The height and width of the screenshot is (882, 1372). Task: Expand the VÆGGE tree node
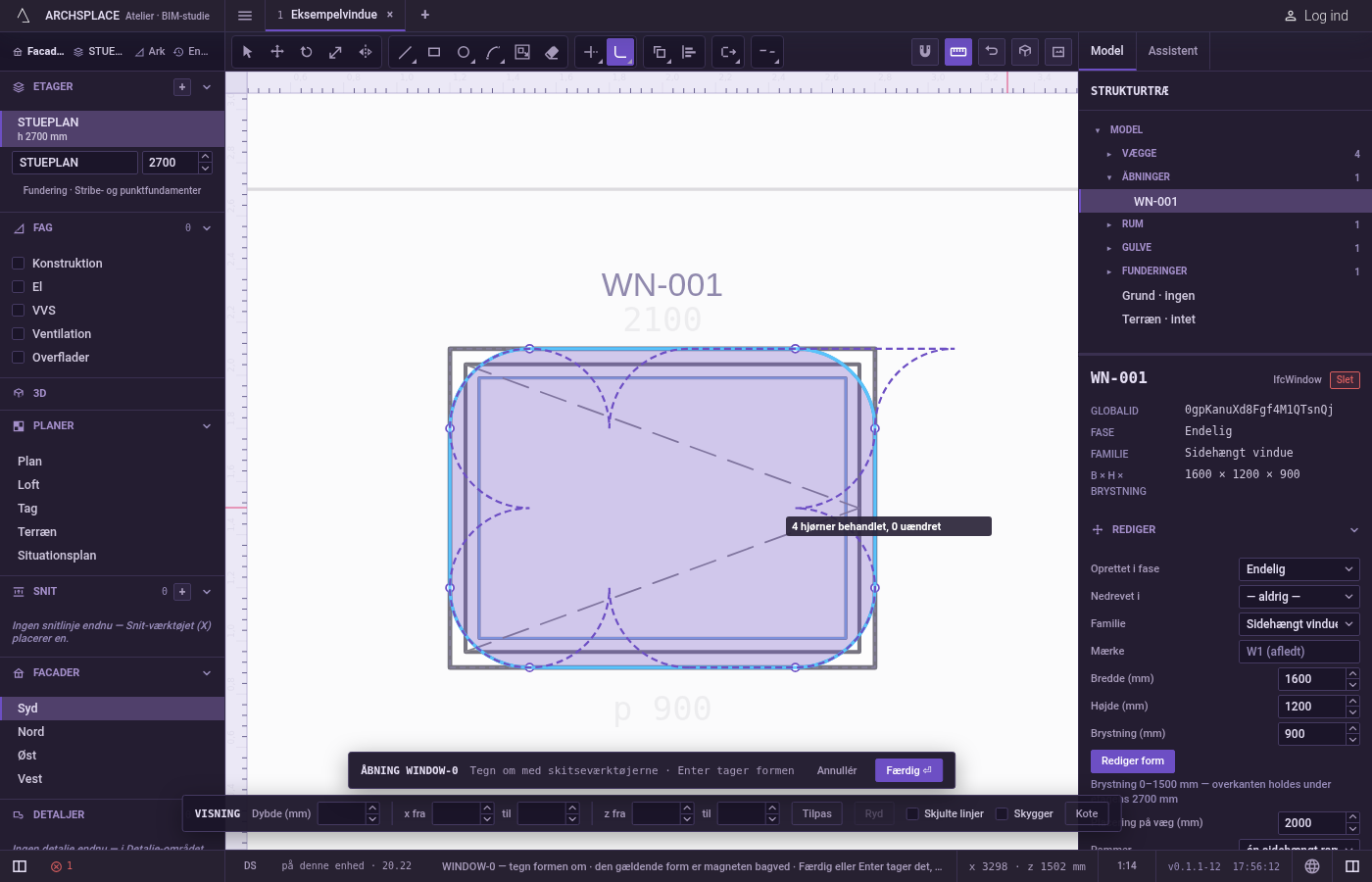click(1109, 154)
